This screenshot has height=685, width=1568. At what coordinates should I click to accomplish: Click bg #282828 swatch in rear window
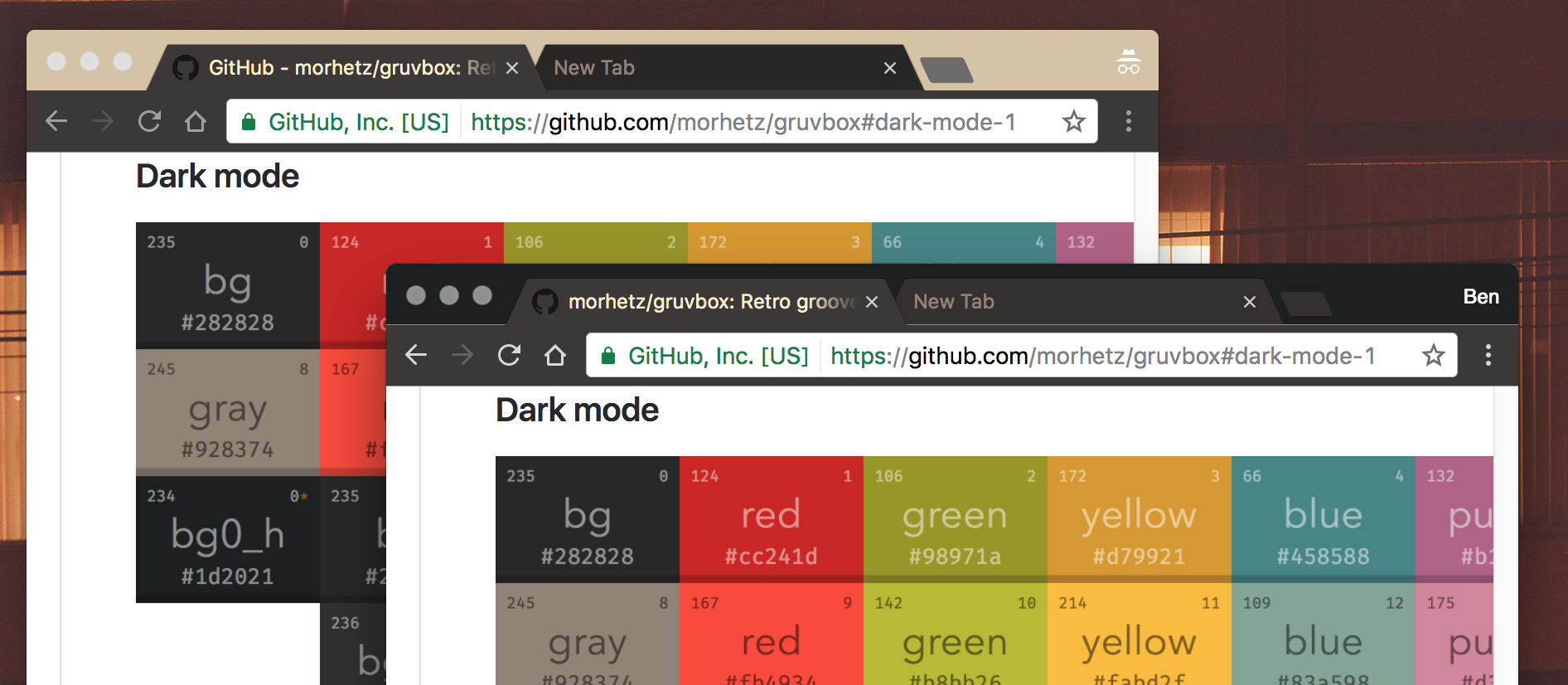coord(228,285)
